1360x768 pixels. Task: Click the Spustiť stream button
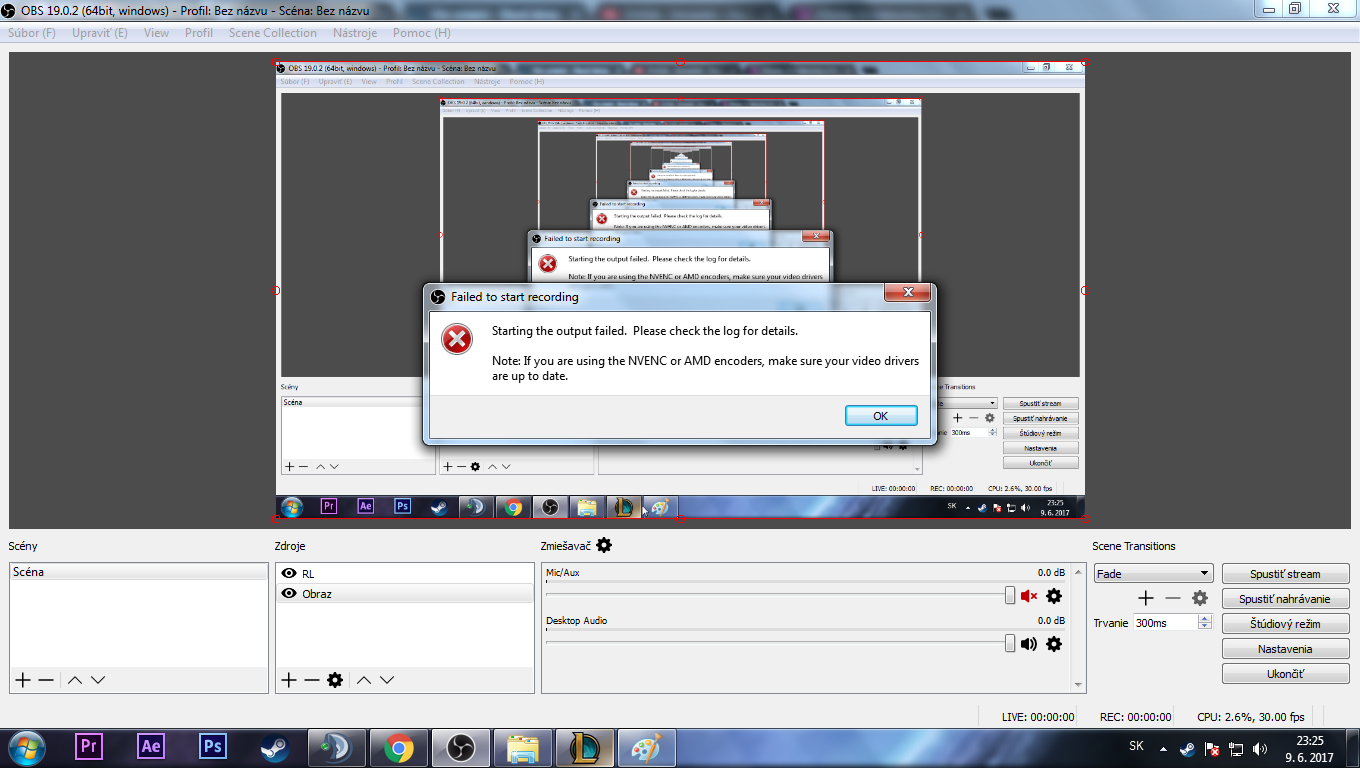(x=1286, y=574)
